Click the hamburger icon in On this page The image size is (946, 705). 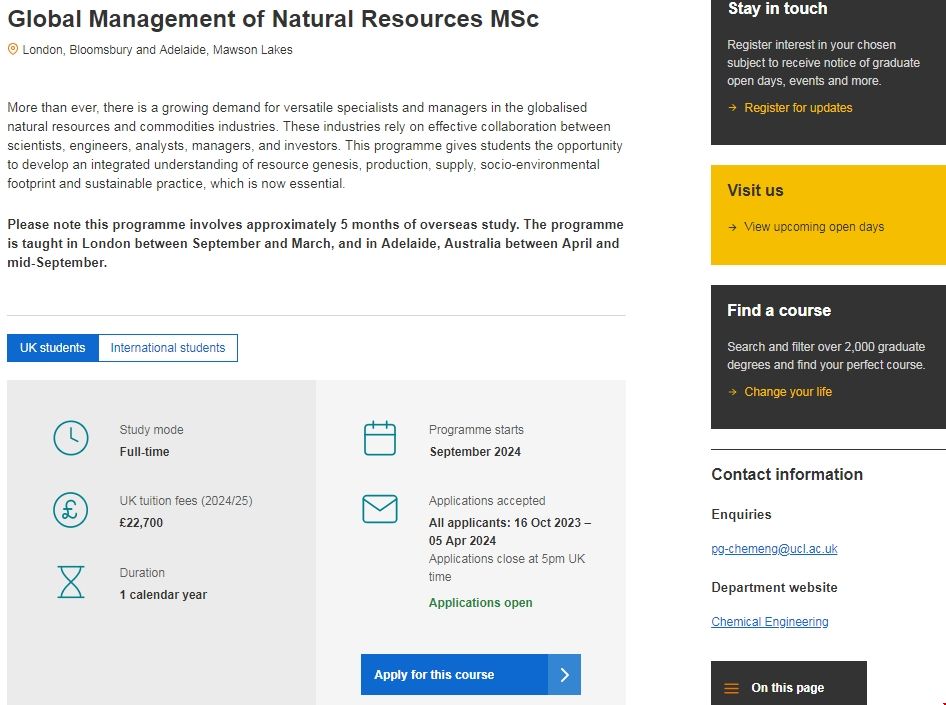point(731,688)
